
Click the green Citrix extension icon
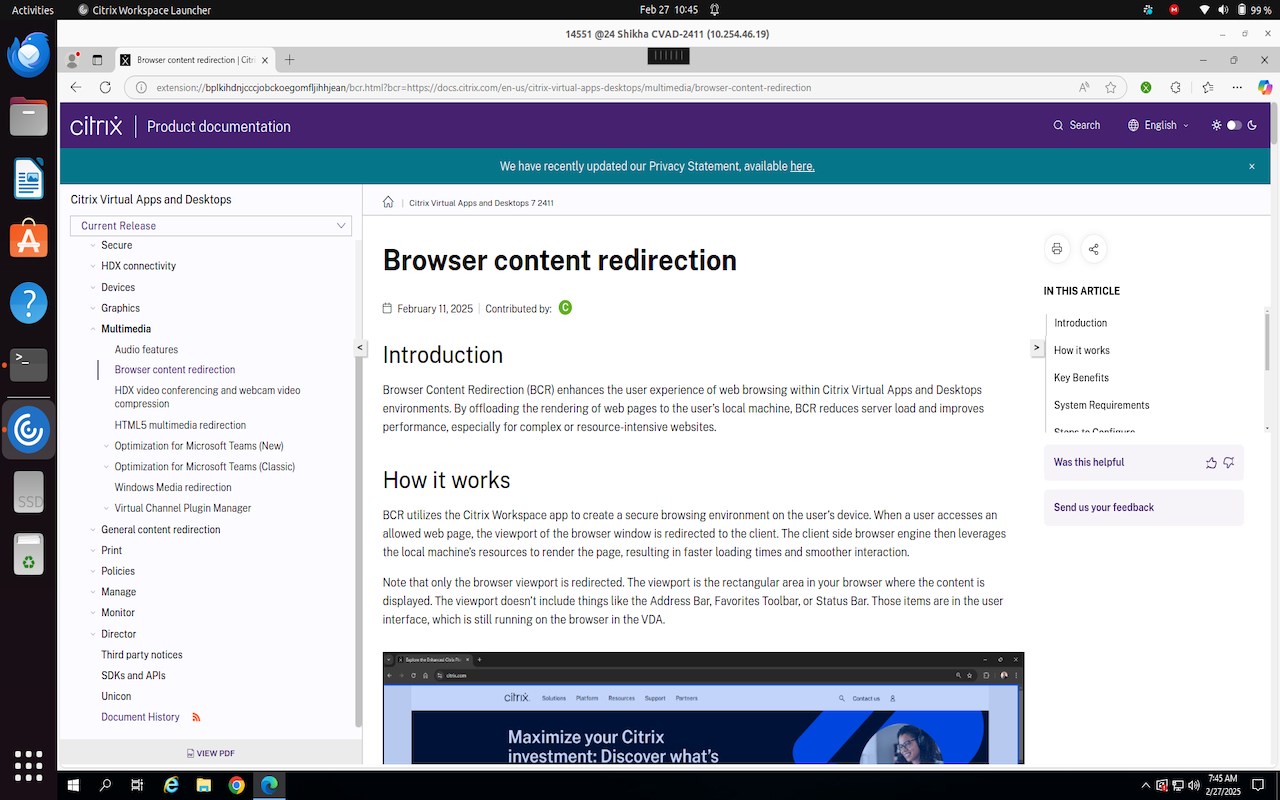coord(1146,87)
